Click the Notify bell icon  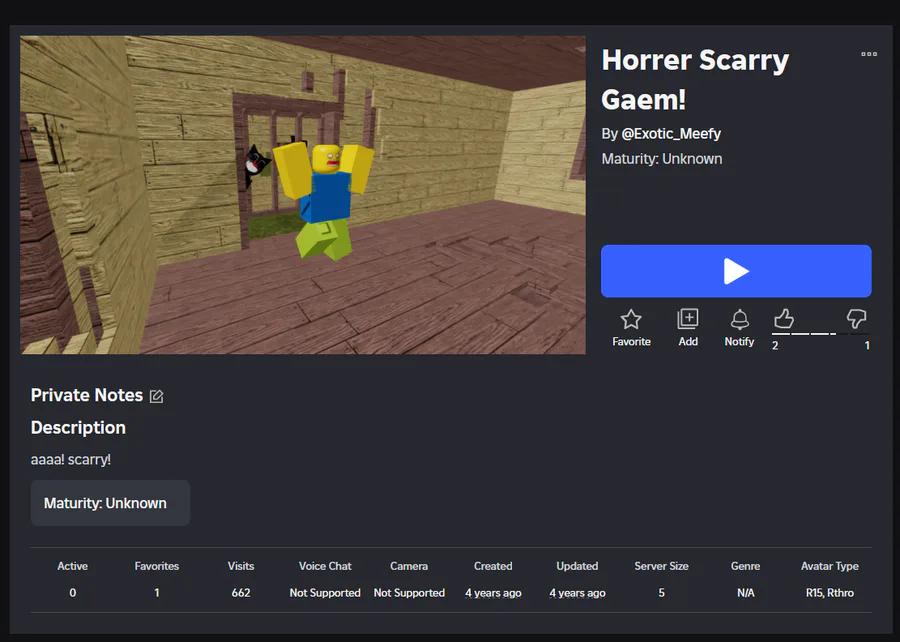pyautogui.click(x=739, y=319)
